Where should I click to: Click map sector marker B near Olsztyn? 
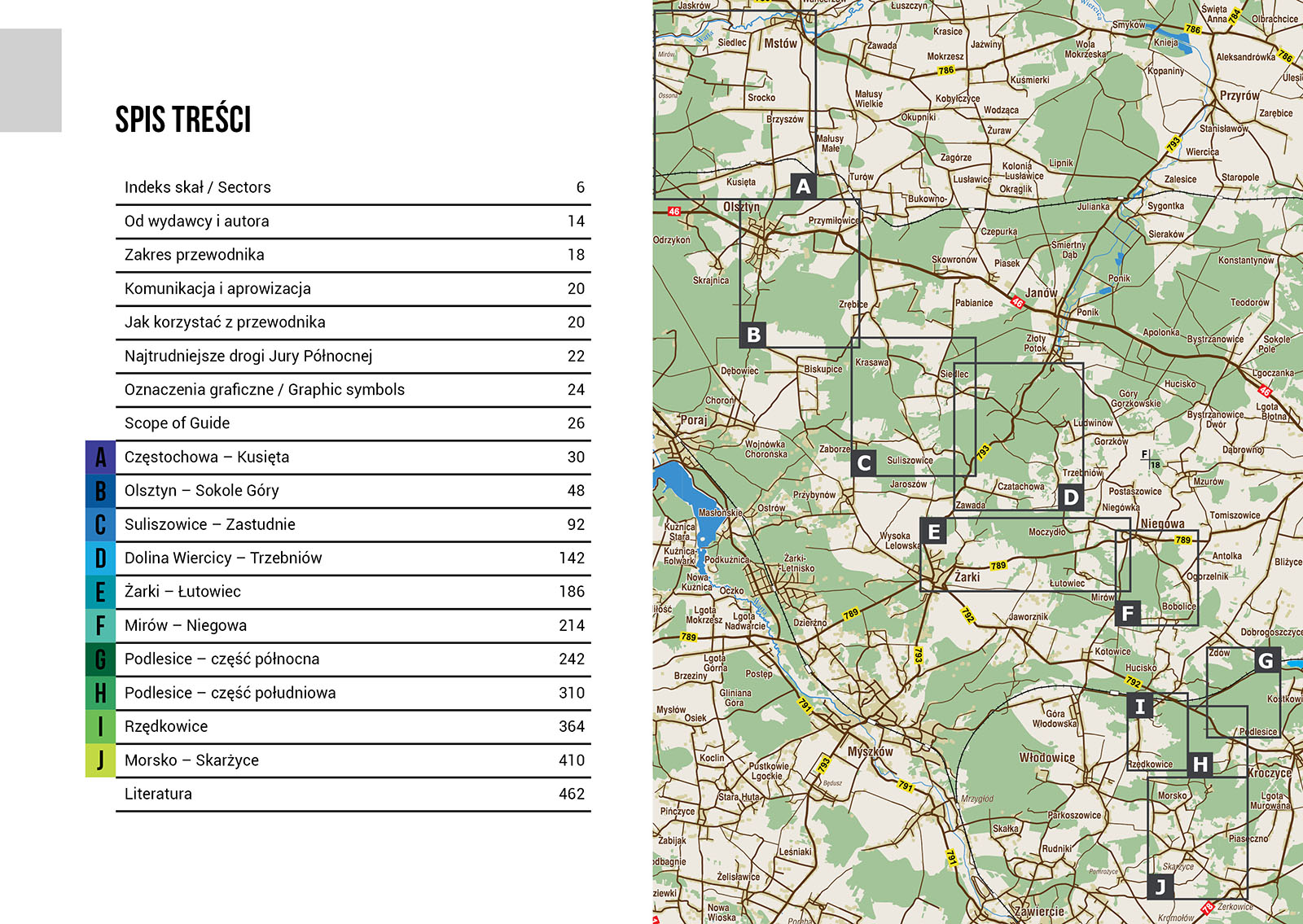pos(753,335)
